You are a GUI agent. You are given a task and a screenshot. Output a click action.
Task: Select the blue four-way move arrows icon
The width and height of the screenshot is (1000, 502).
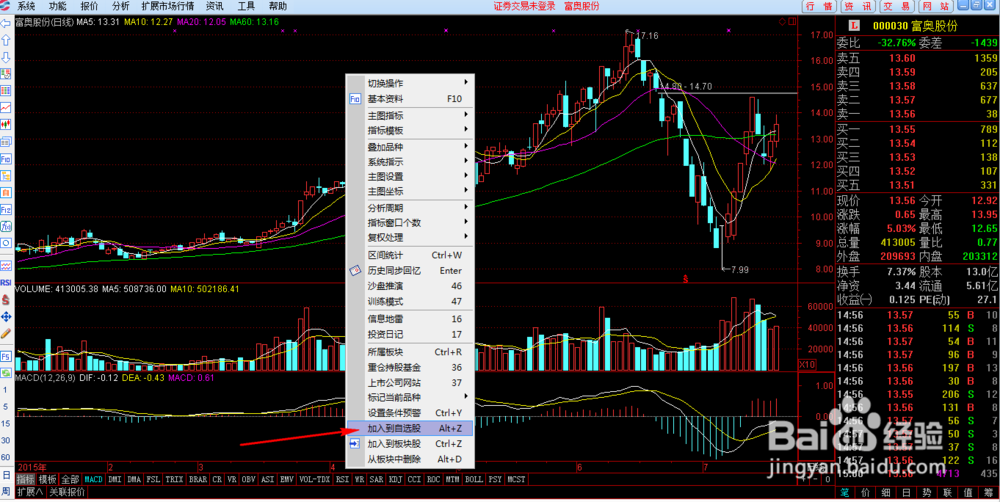tap(6, 316)
